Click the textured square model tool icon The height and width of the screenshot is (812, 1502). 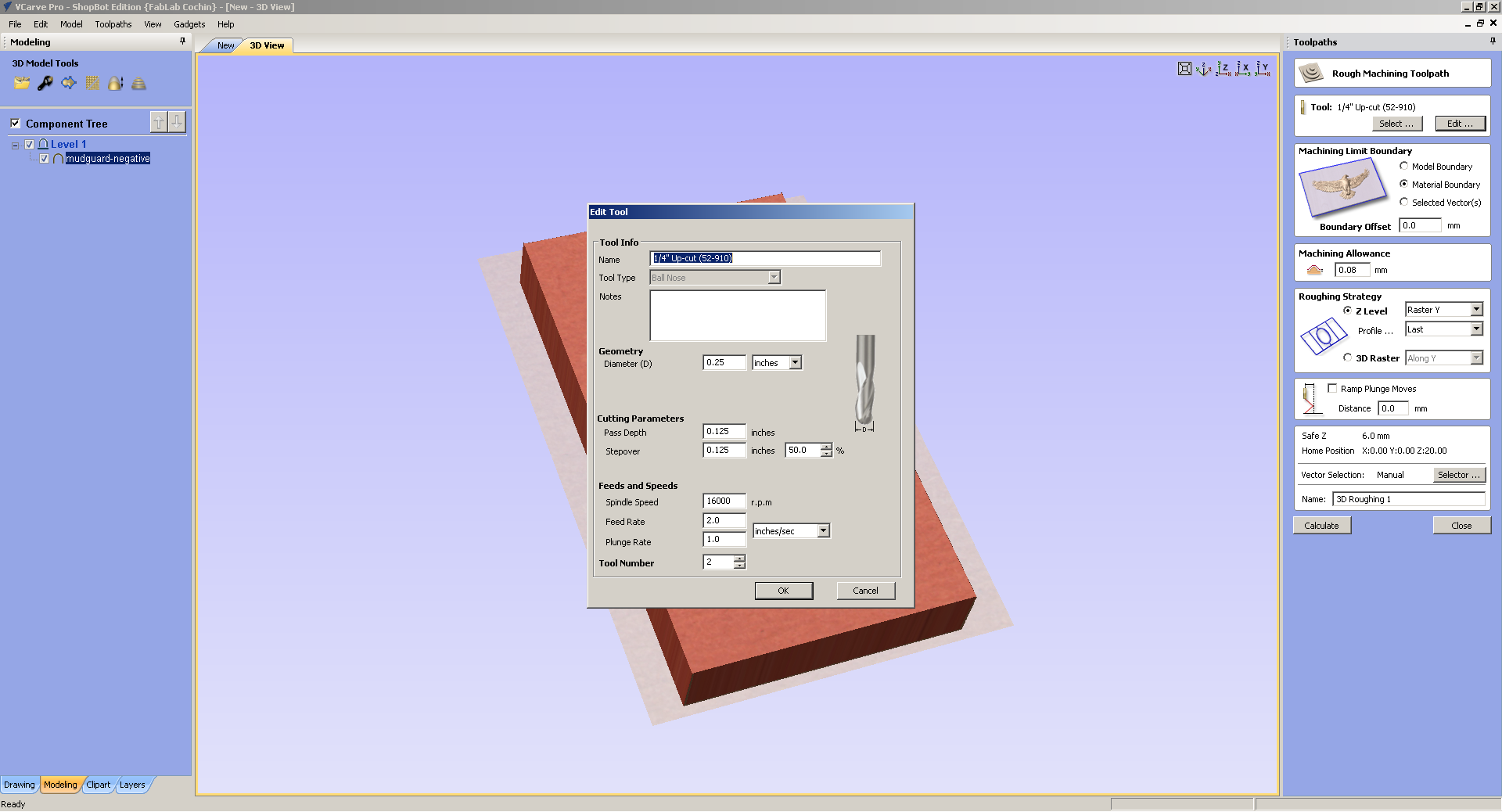(x=92, y=84)
